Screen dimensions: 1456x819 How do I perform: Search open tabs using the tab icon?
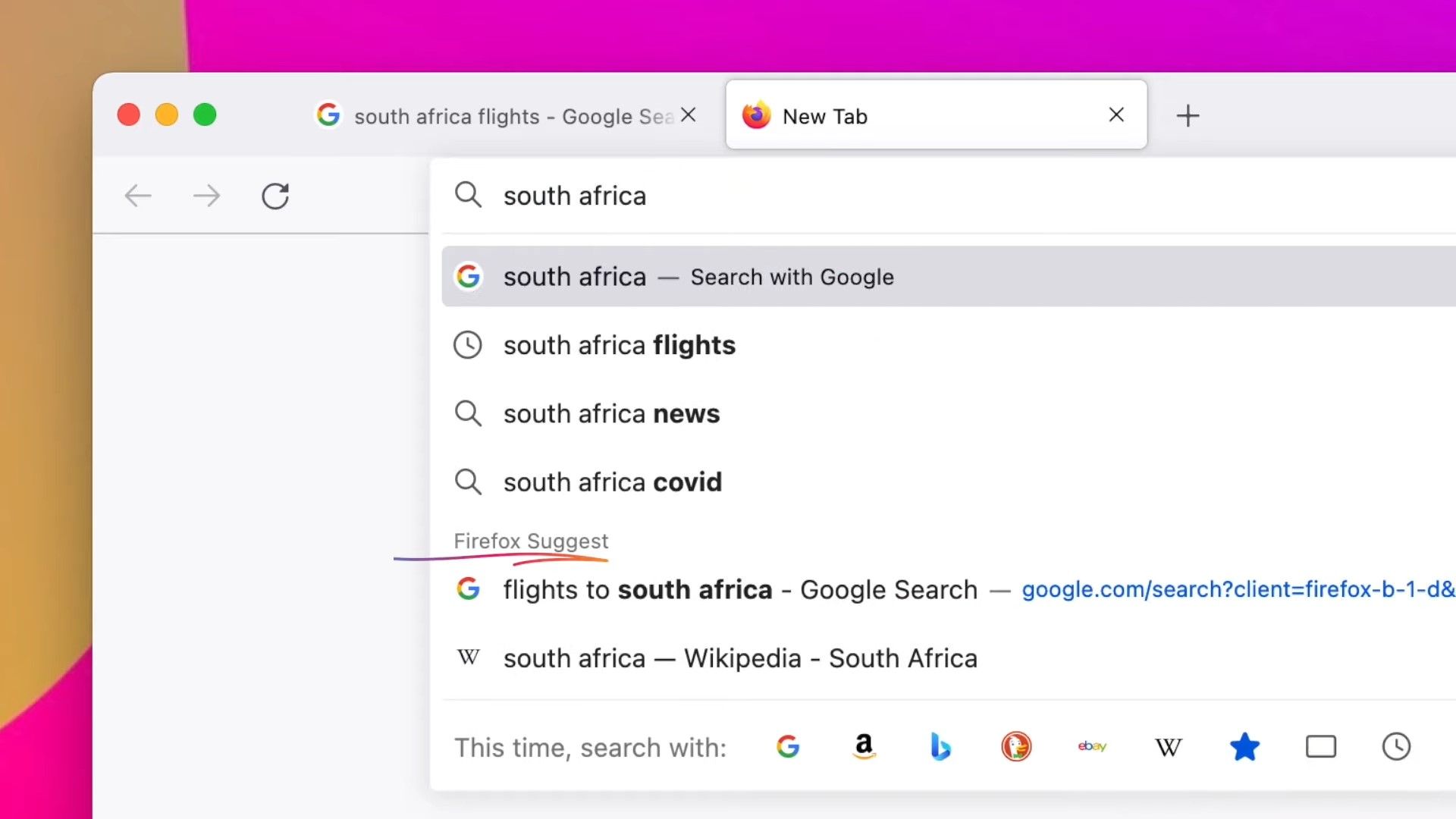(x=1320, y=747)
